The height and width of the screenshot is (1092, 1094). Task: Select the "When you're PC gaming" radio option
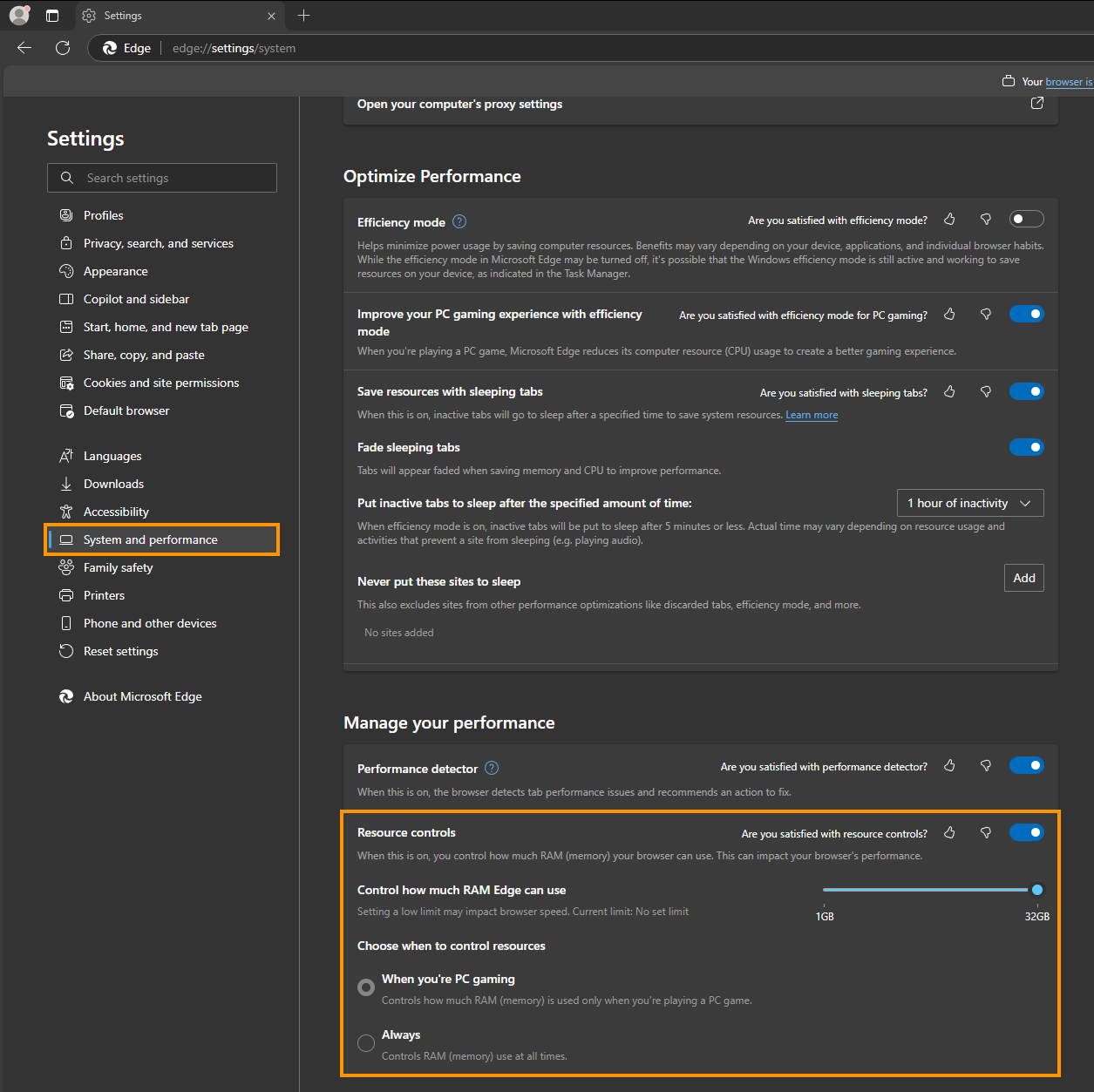366,987
